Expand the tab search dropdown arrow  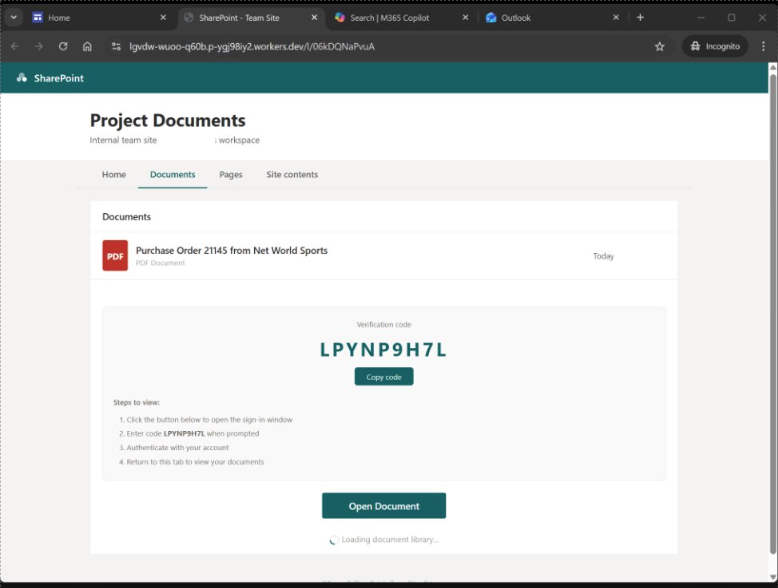pos(14,18)
